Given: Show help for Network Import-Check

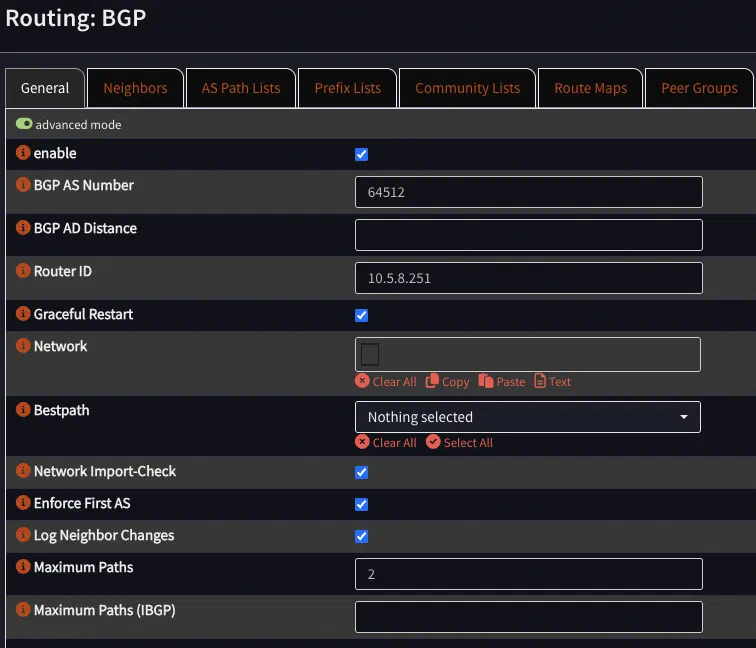Looking at the screenshot, I should tap(23, 471).
